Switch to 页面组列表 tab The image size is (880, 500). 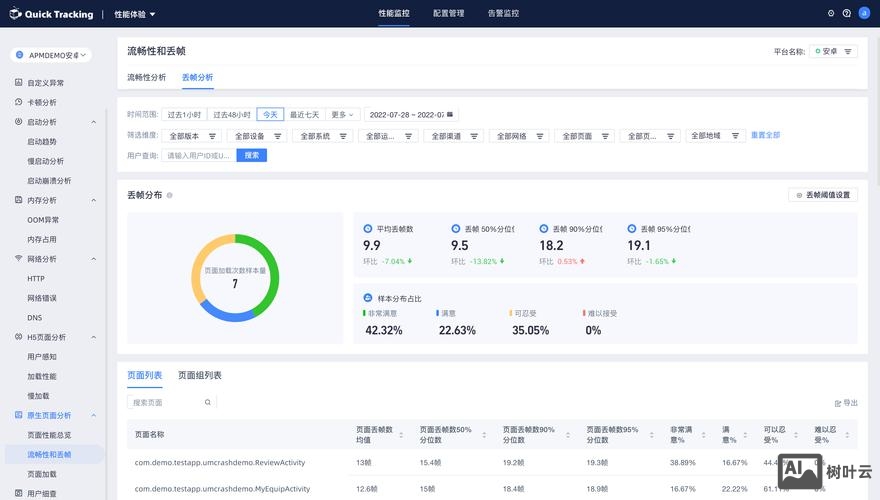[200, 375]
